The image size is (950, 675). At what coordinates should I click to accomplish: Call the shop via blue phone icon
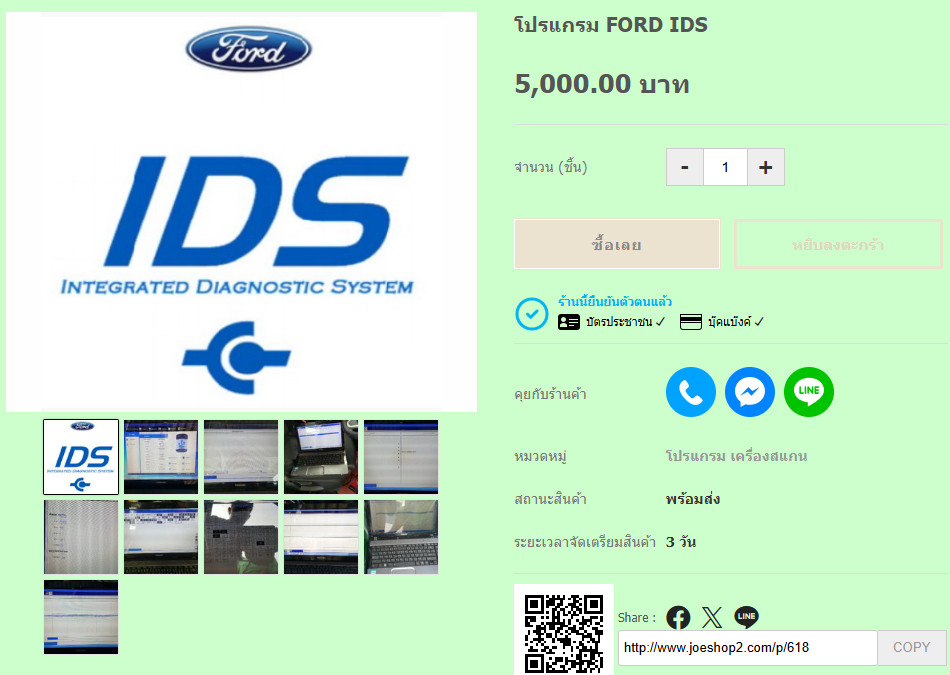tap(690, 393)
